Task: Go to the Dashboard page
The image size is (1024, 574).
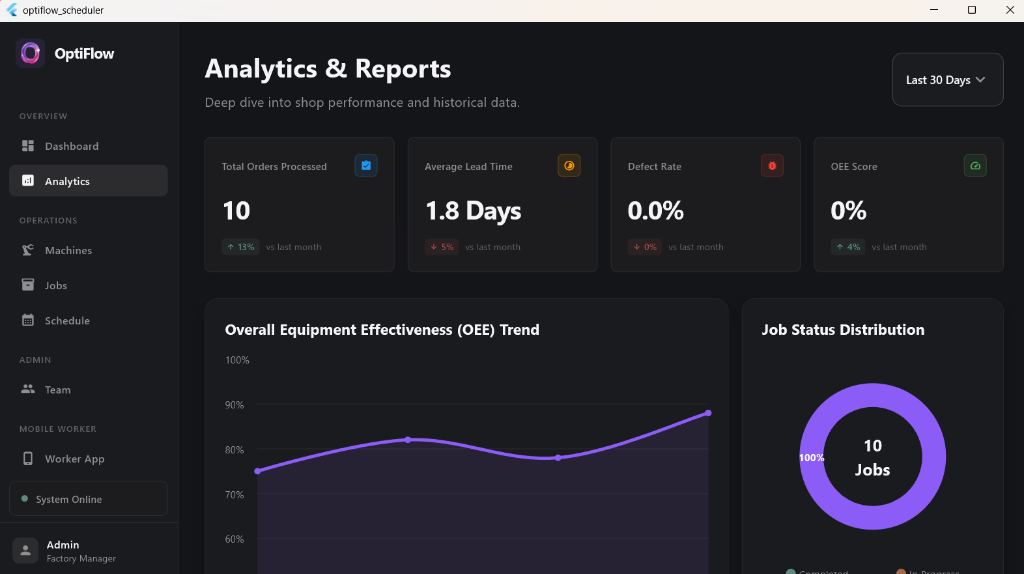Action: click(x=88, y=146)
